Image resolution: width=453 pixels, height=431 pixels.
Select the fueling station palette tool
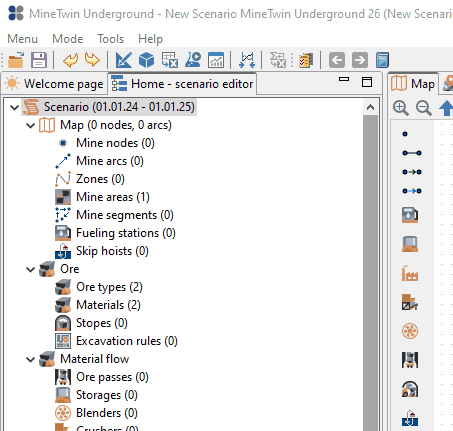410,215
